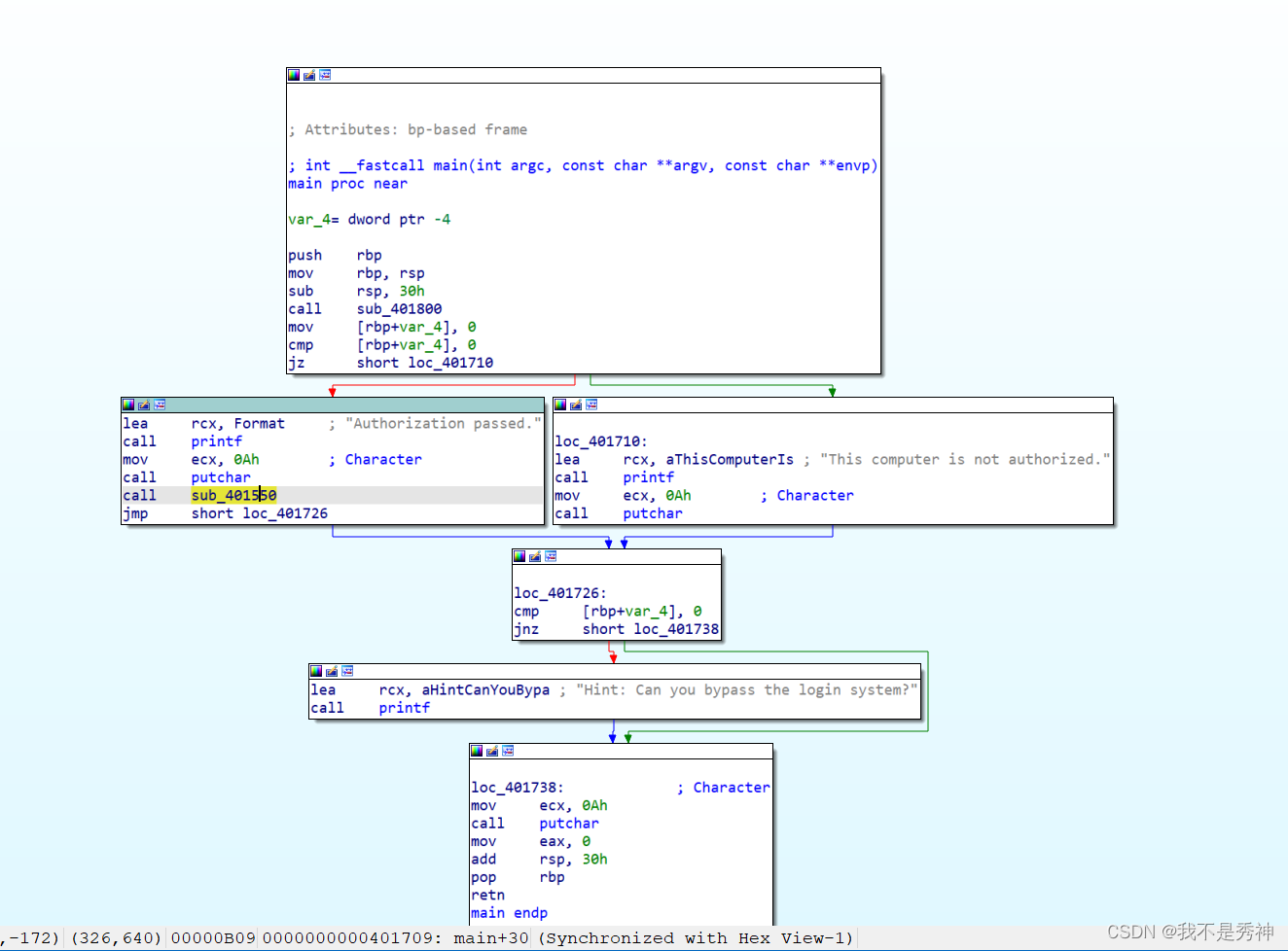
Task: Click putchar in the loc_401710 node
Action: [653, 513]
